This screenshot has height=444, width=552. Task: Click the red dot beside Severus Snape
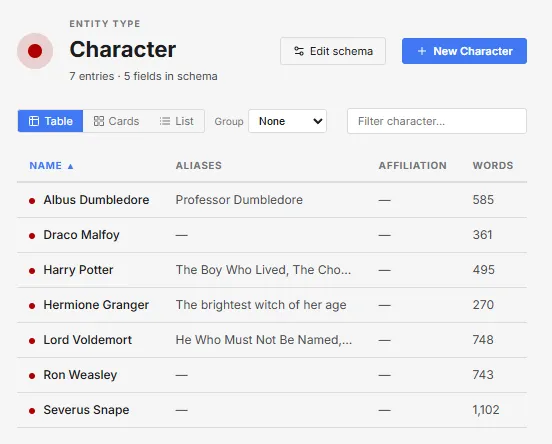(32, 411)
